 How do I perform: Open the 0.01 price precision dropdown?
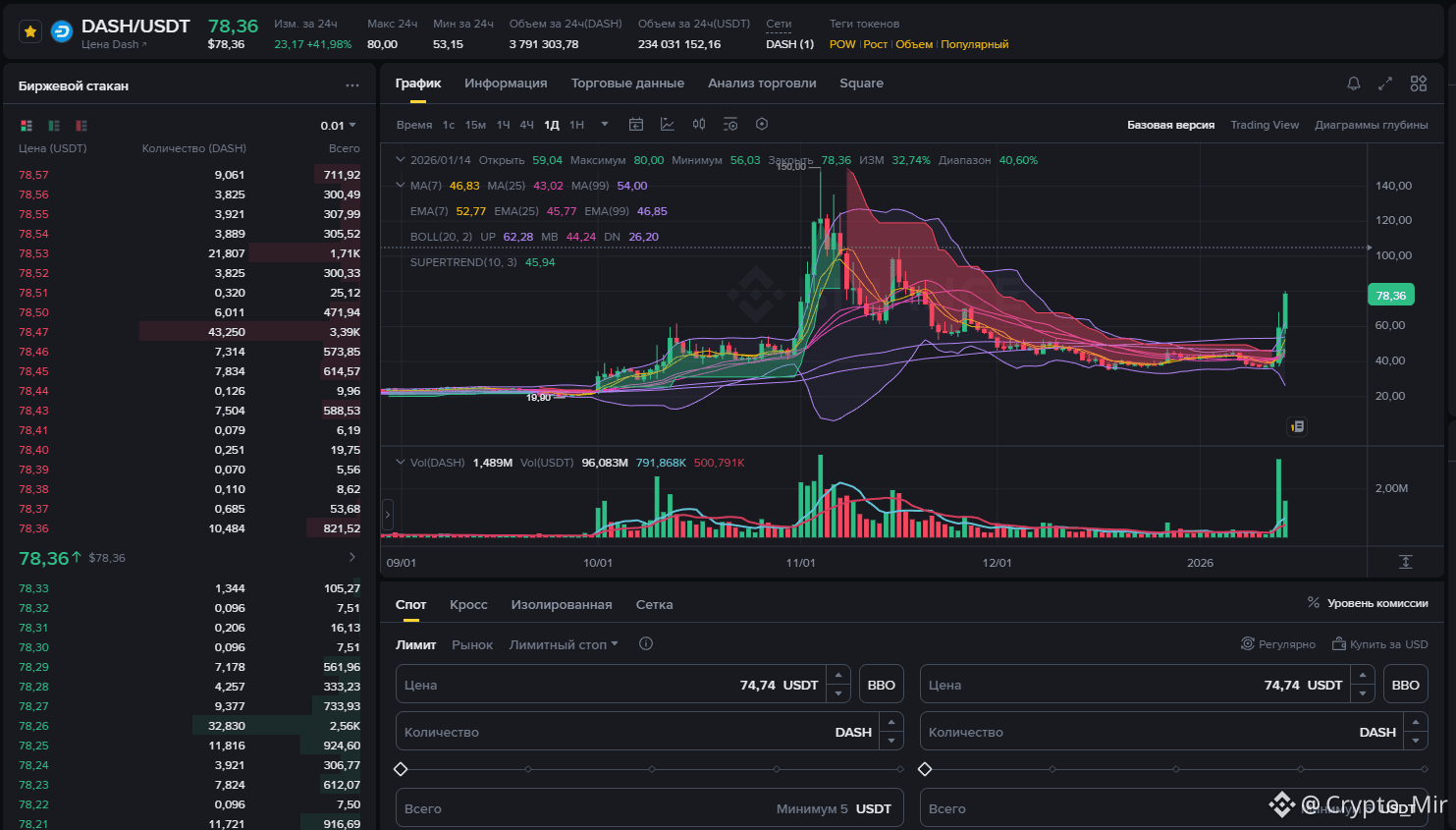click(339, 126)
